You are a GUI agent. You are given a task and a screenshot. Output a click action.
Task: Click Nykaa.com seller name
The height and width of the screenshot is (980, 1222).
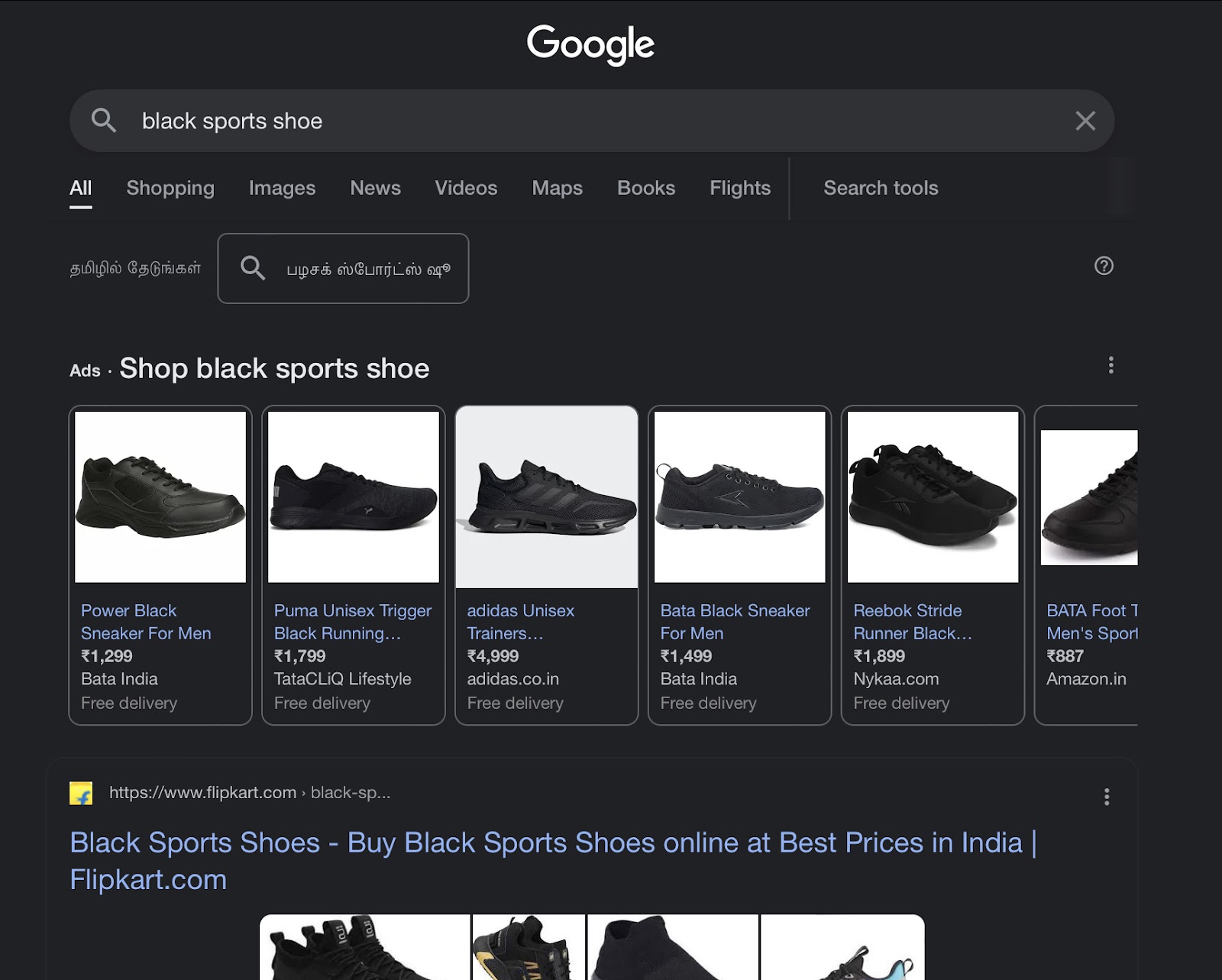coord(897,679)
